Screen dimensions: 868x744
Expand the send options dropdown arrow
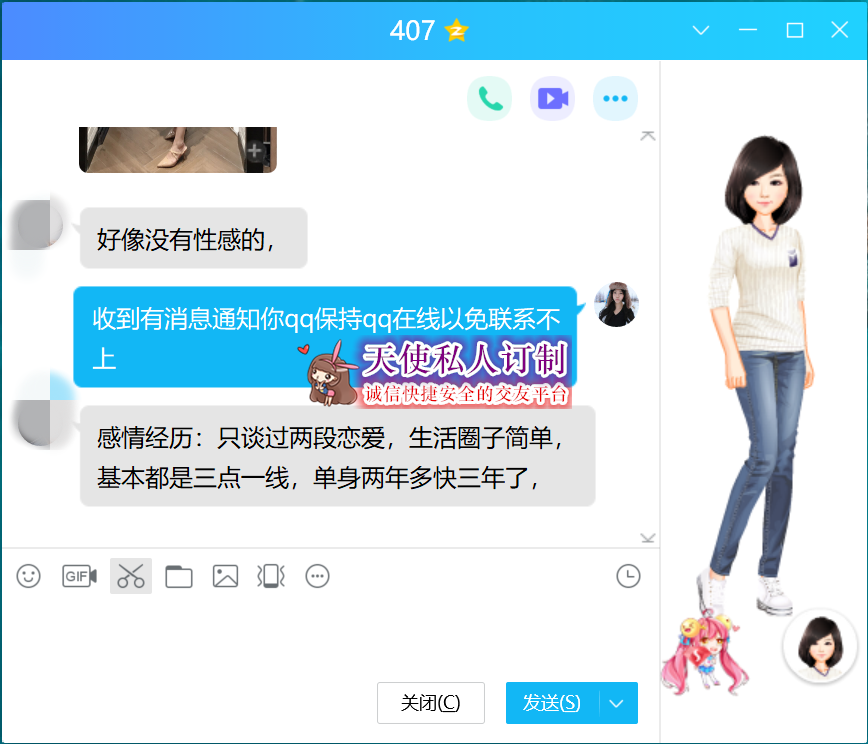tap(617, 703)
